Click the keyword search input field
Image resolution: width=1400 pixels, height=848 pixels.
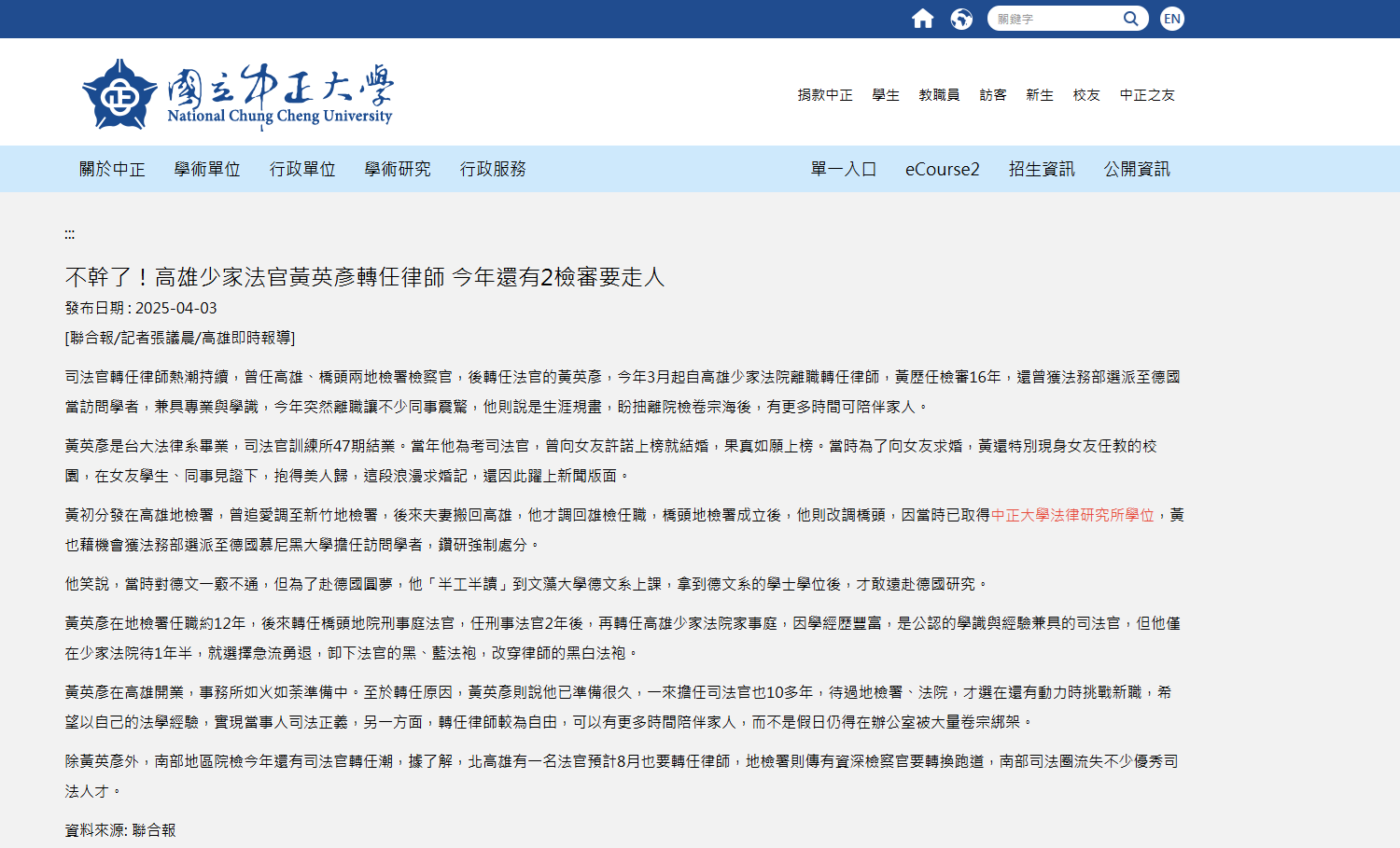[1055, 19]
